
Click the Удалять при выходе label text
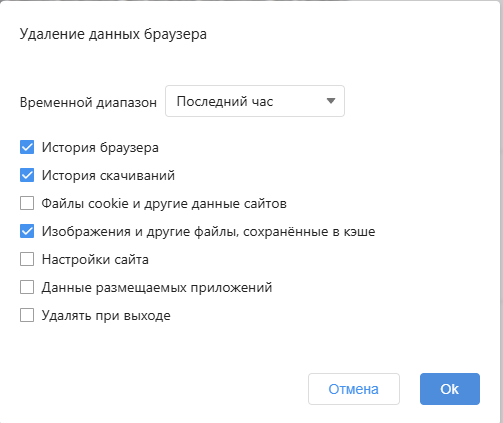pos(106,316)
